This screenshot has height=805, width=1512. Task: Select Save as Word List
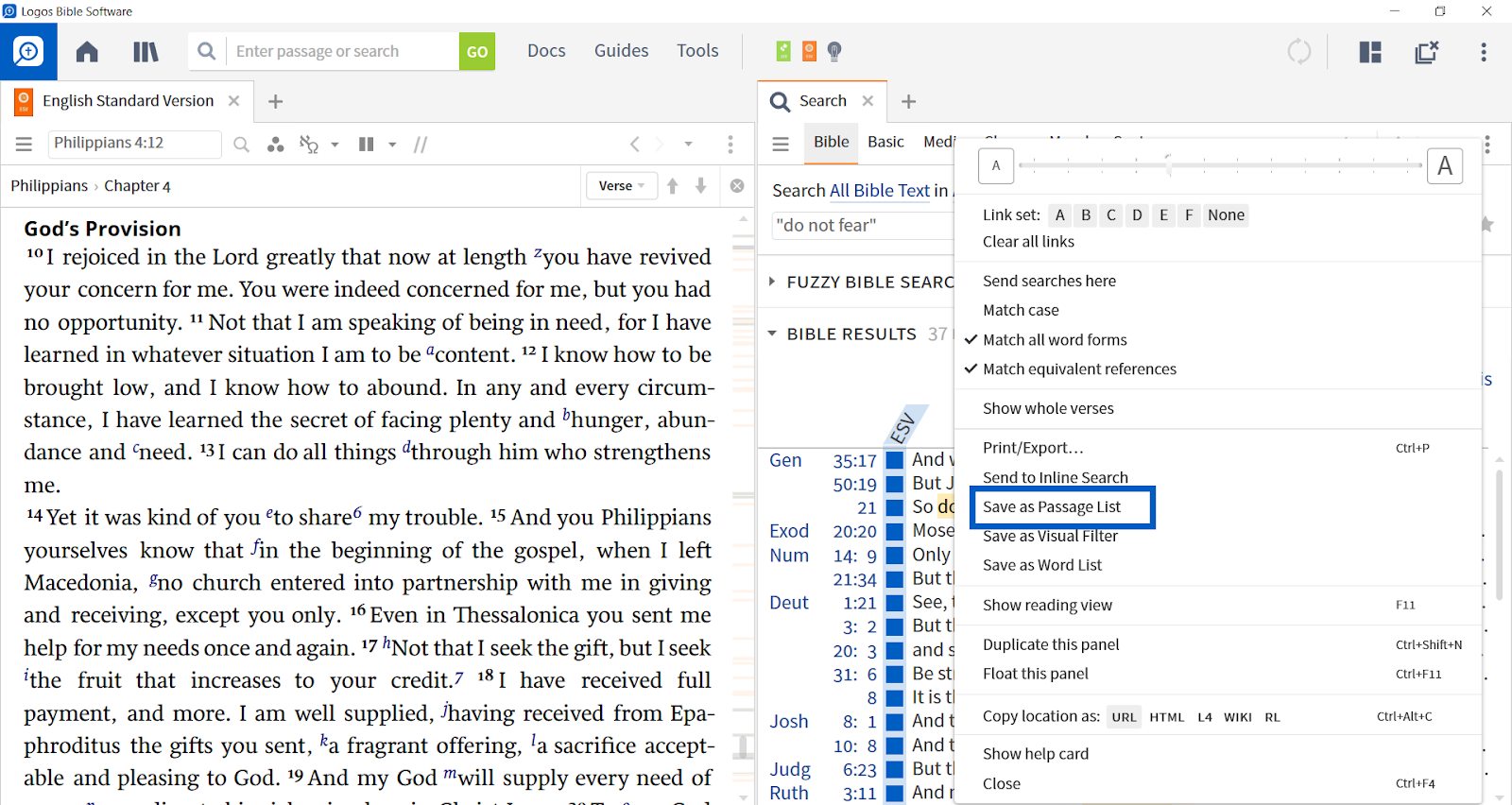click(x=1042, y=565)
